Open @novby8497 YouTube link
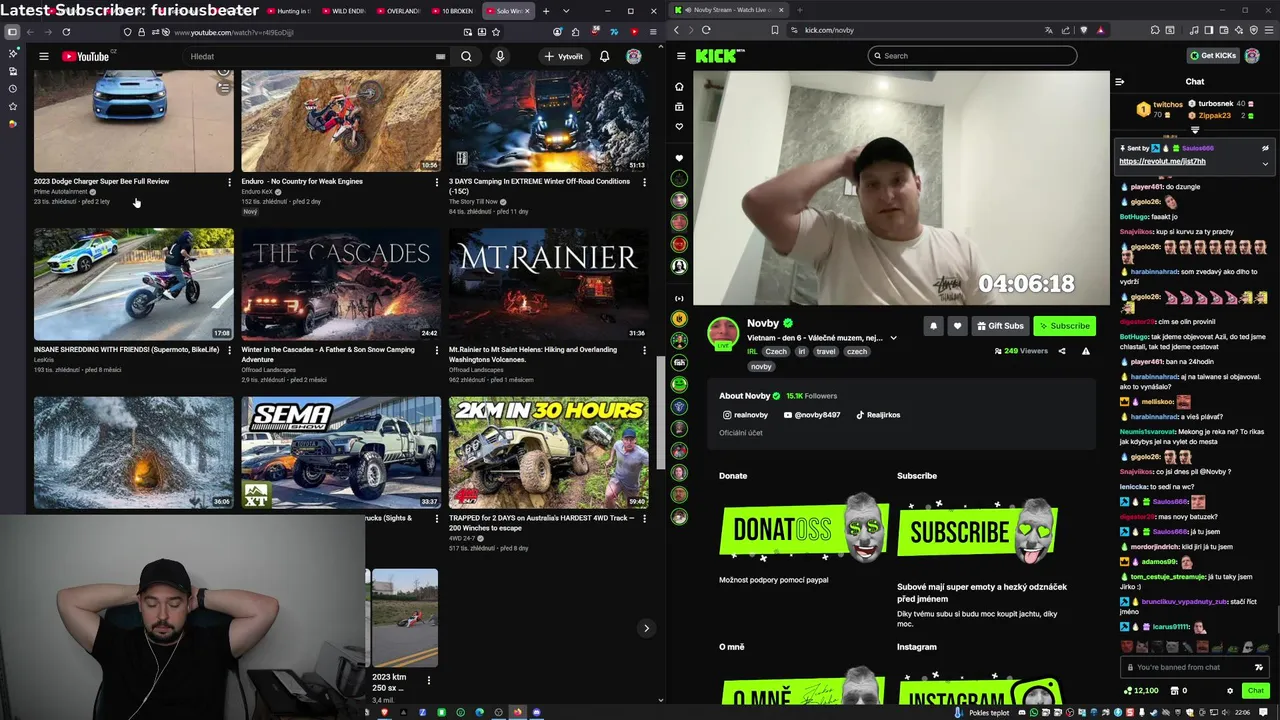 (812, 415)
